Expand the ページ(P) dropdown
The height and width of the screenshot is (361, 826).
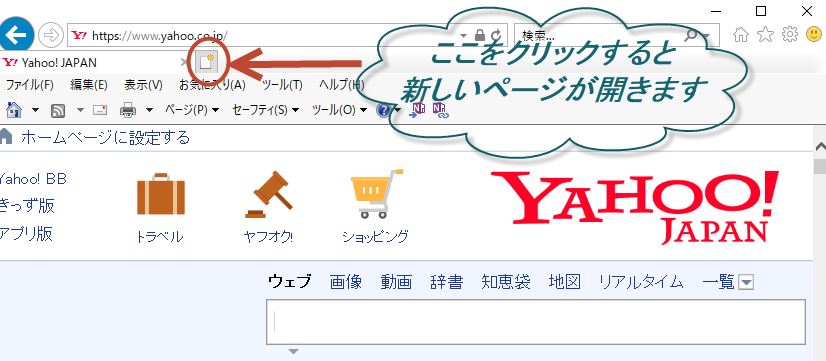click(x=192, y=110)
